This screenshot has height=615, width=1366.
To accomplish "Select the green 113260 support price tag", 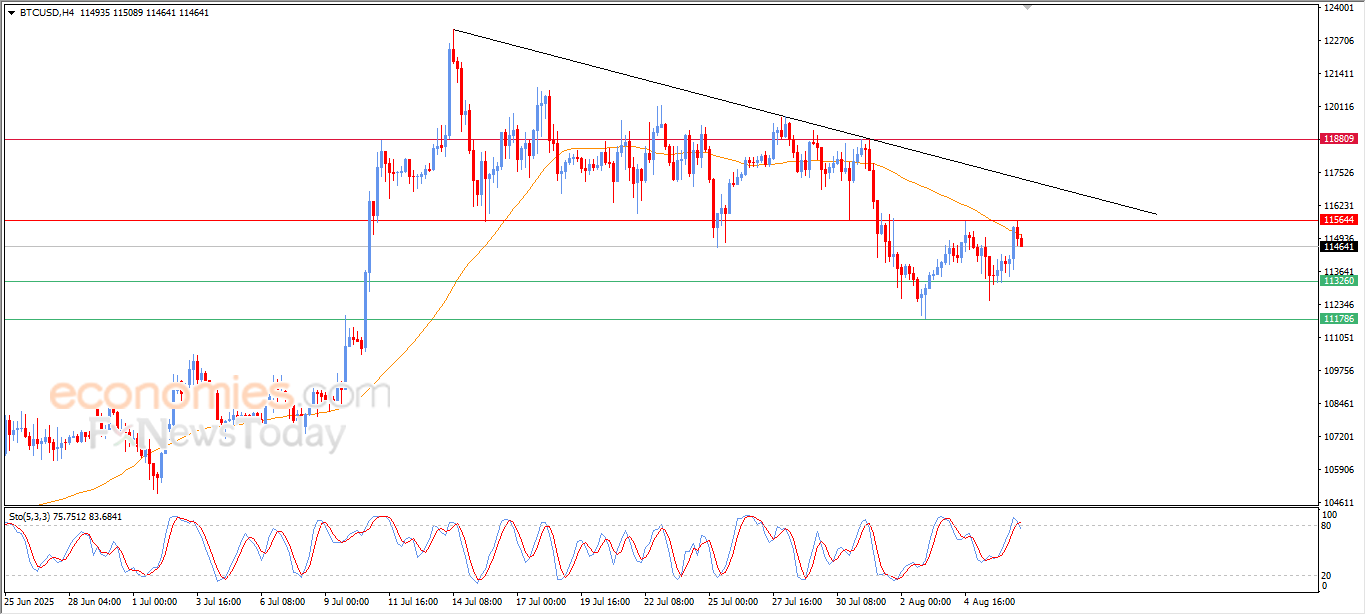I will [1338, 281].
